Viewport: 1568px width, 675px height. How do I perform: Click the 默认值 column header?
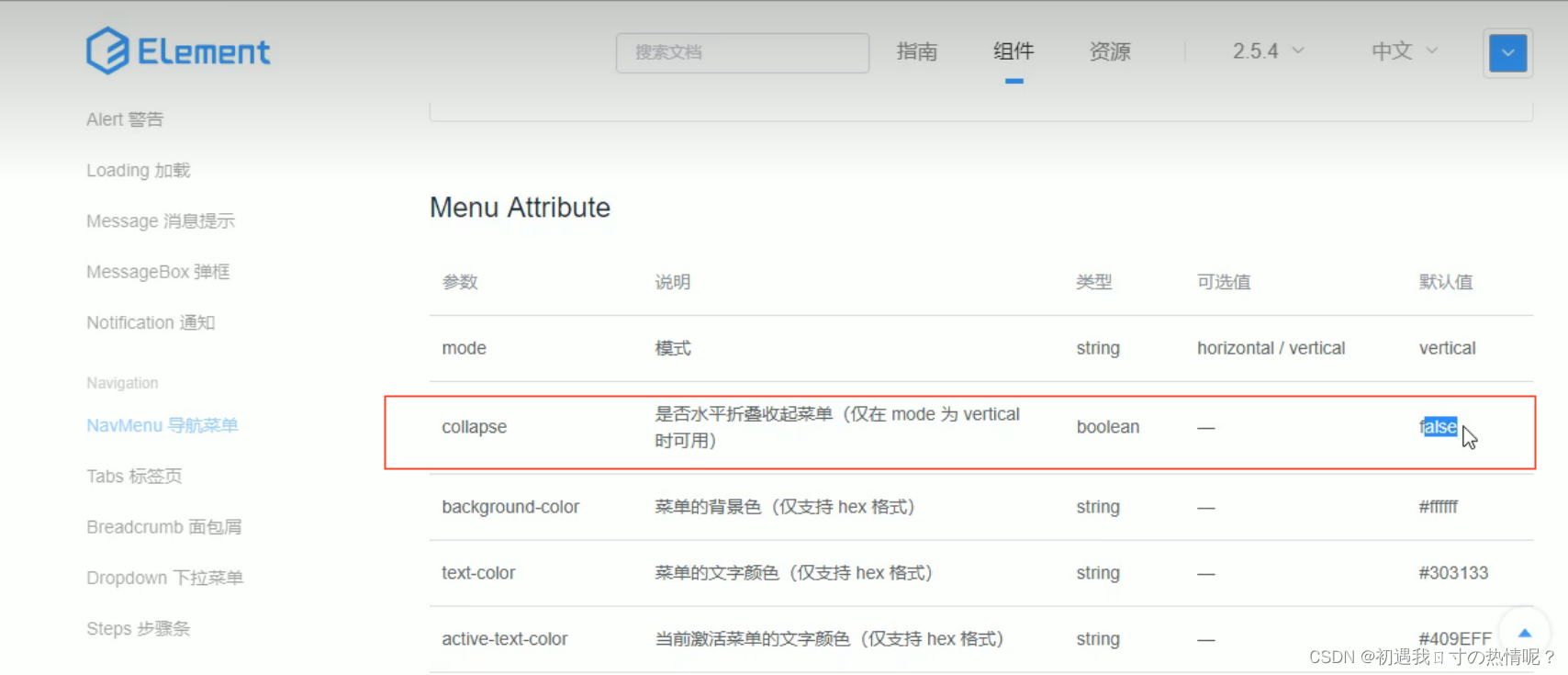(1446, 282)
